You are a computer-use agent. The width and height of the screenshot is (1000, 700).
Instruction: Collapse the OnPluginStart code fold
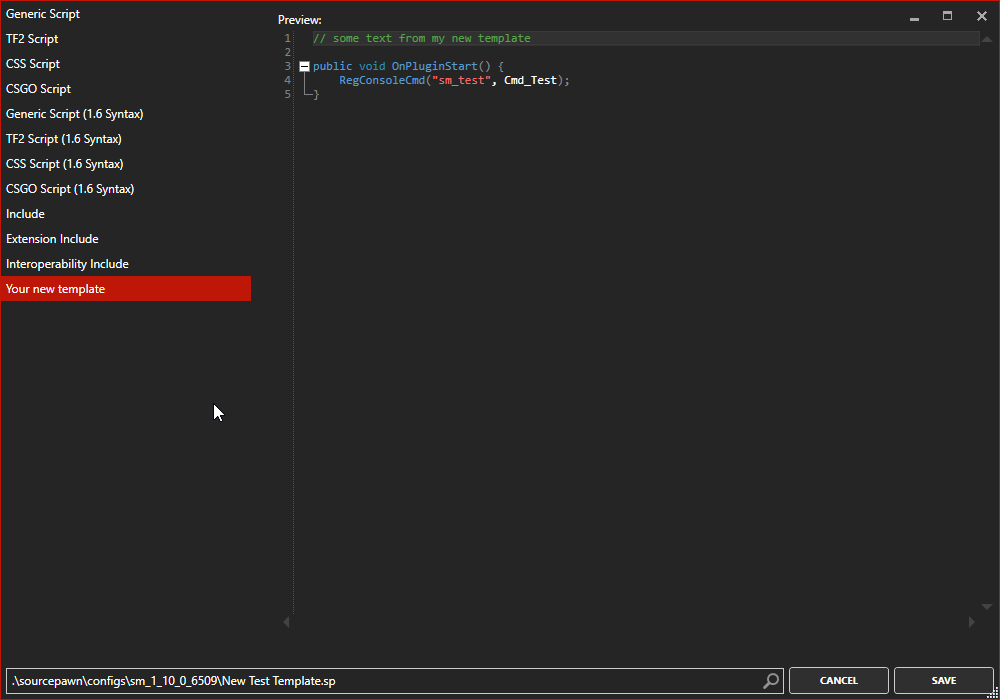pos(304,66)
